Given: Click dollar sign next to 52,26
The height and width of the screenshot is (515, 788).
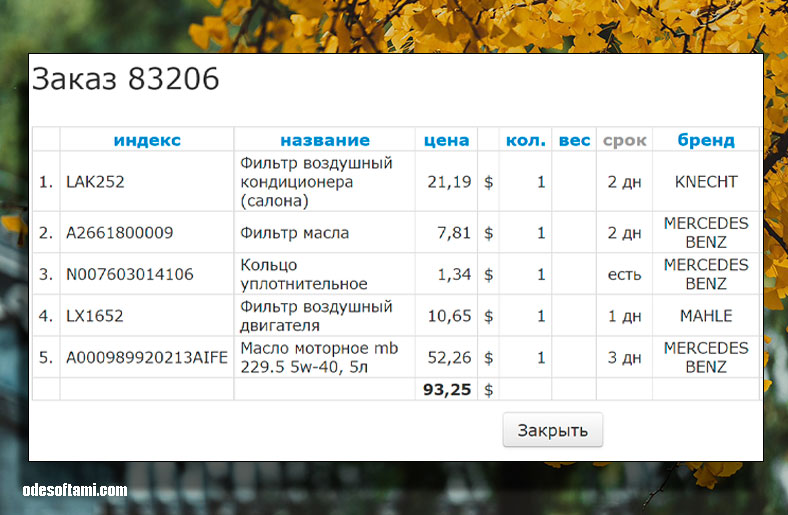Looking at the screenshot, I should tap(488, 358).
